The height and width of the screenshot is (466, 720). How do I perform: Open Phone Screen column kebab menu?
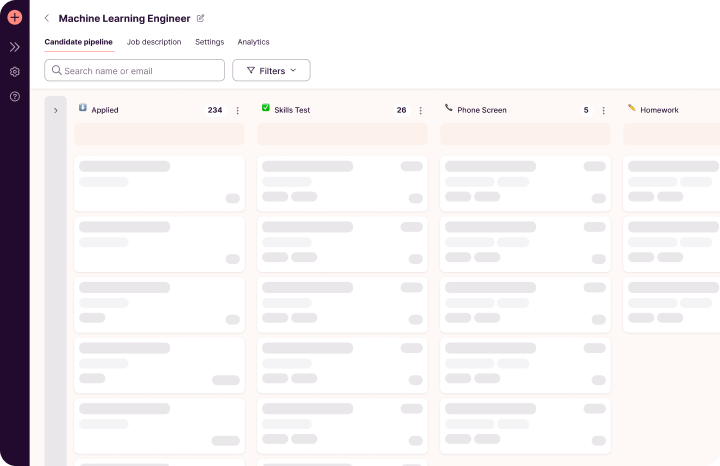[603, 110]
